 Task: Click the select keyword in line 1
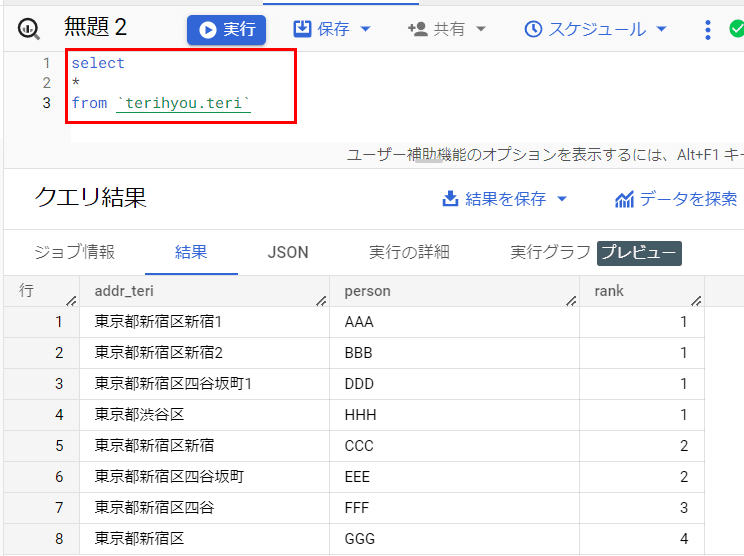point(98,63)
